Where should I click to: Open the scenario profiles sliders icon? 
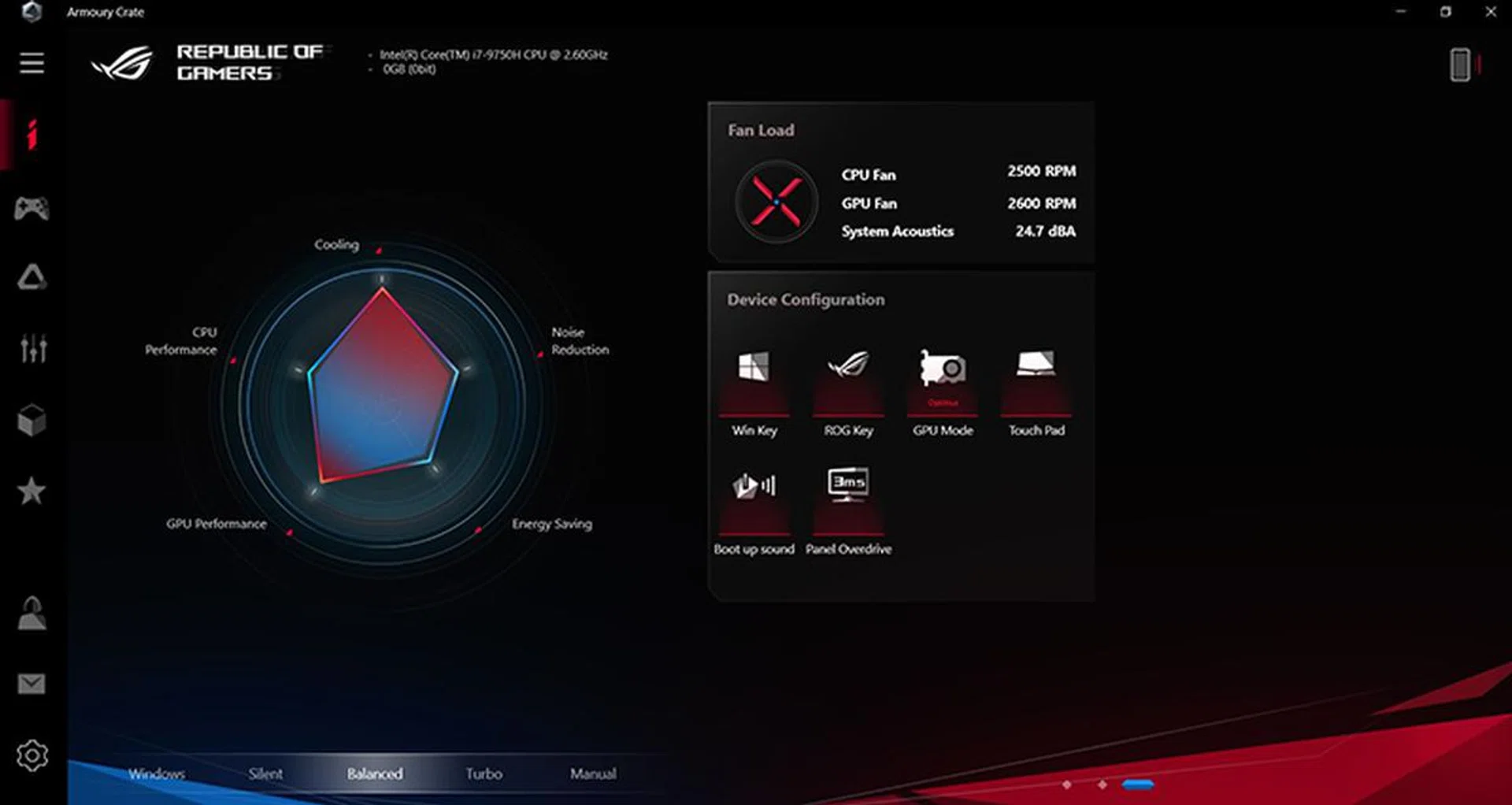pyautogui.click(x=31, y=347)
